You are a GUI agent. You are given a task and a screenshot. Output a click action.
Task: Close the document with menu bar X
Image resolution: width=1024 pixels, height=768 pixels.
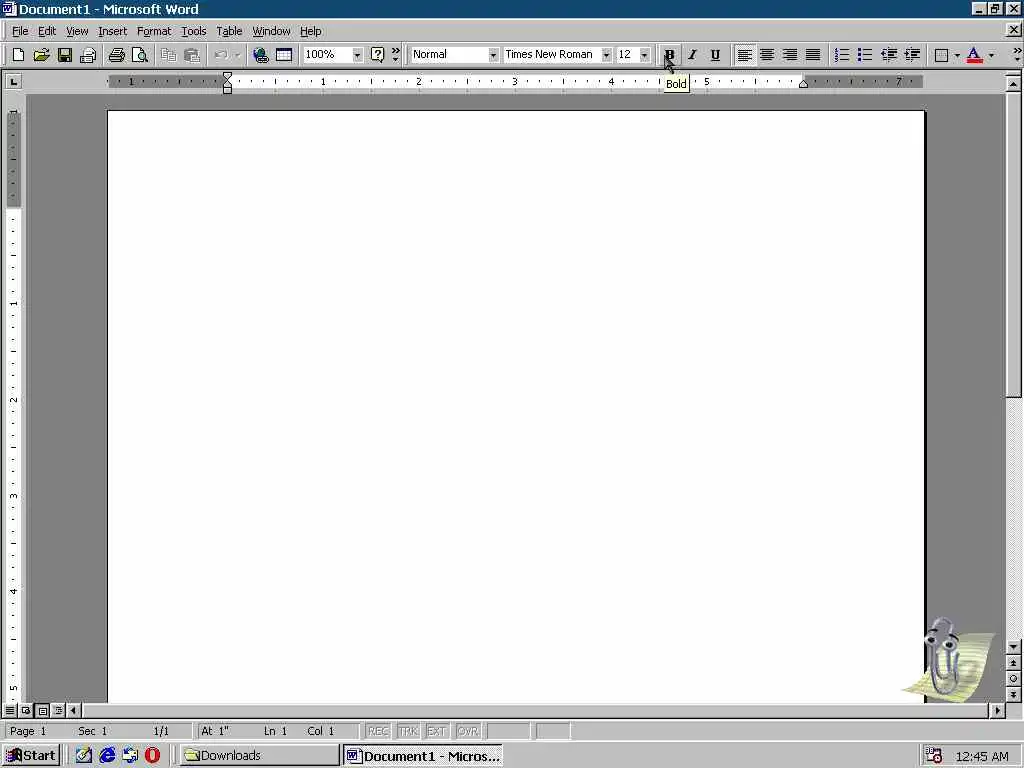(1014, 29)
